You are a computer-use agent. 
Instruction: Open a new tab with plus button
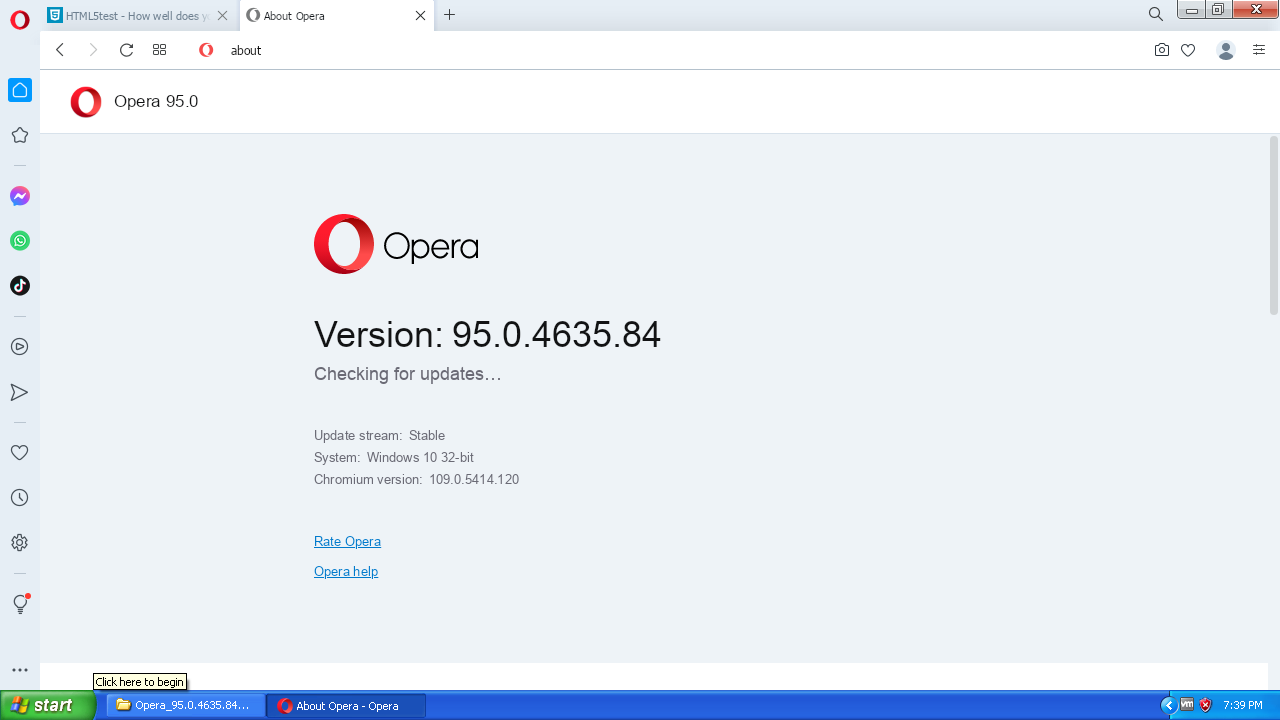click(x=450, y=15)
